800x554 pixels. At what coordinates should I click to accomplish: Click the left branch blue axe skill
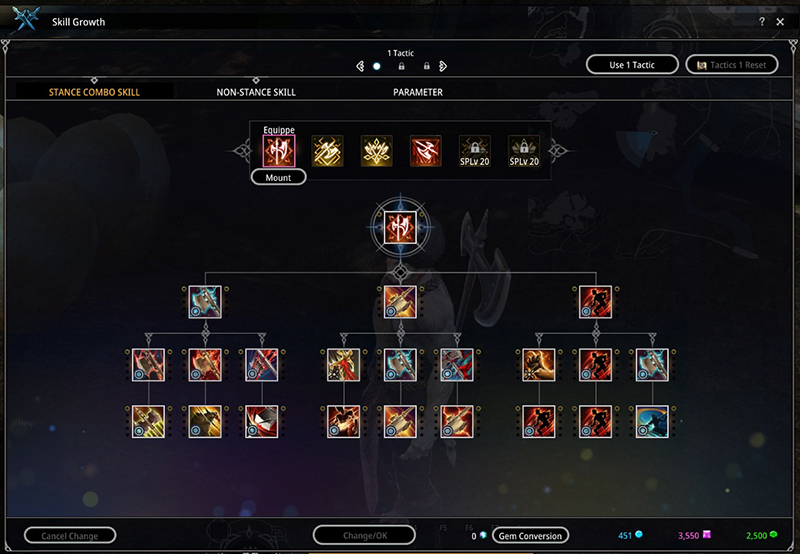coord(205,302)
